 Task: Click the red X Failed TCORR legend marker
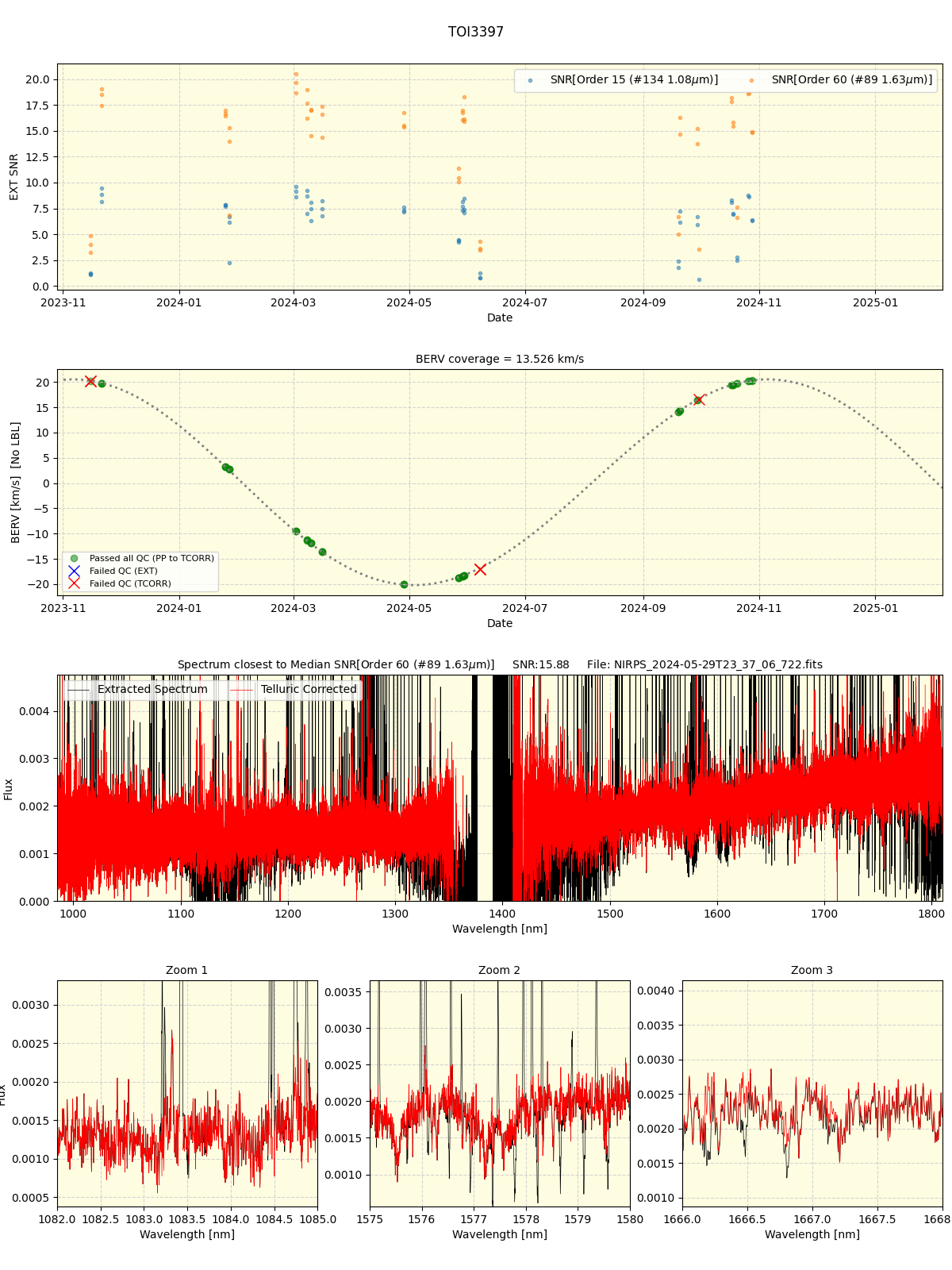[74, 584]
